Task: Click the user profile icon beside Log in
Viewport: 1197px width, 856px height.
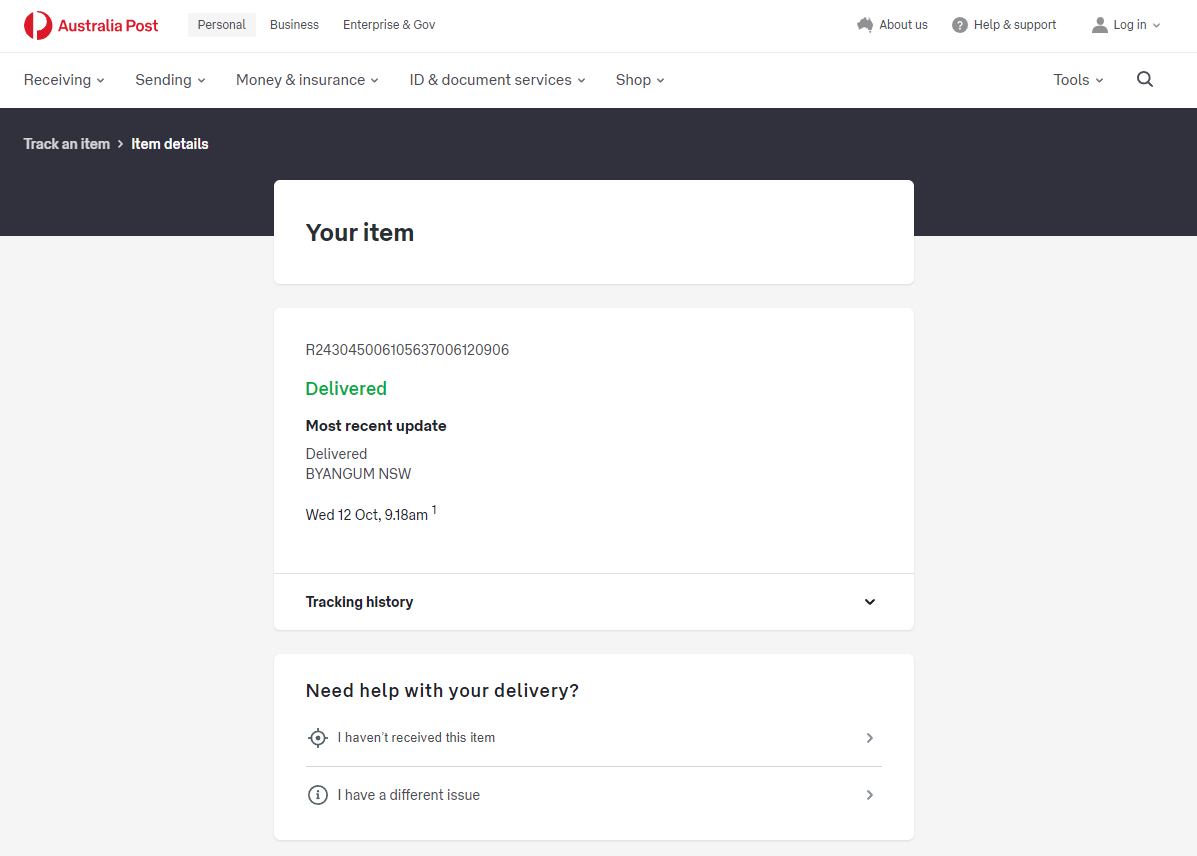Action: tap(1100, 25)
